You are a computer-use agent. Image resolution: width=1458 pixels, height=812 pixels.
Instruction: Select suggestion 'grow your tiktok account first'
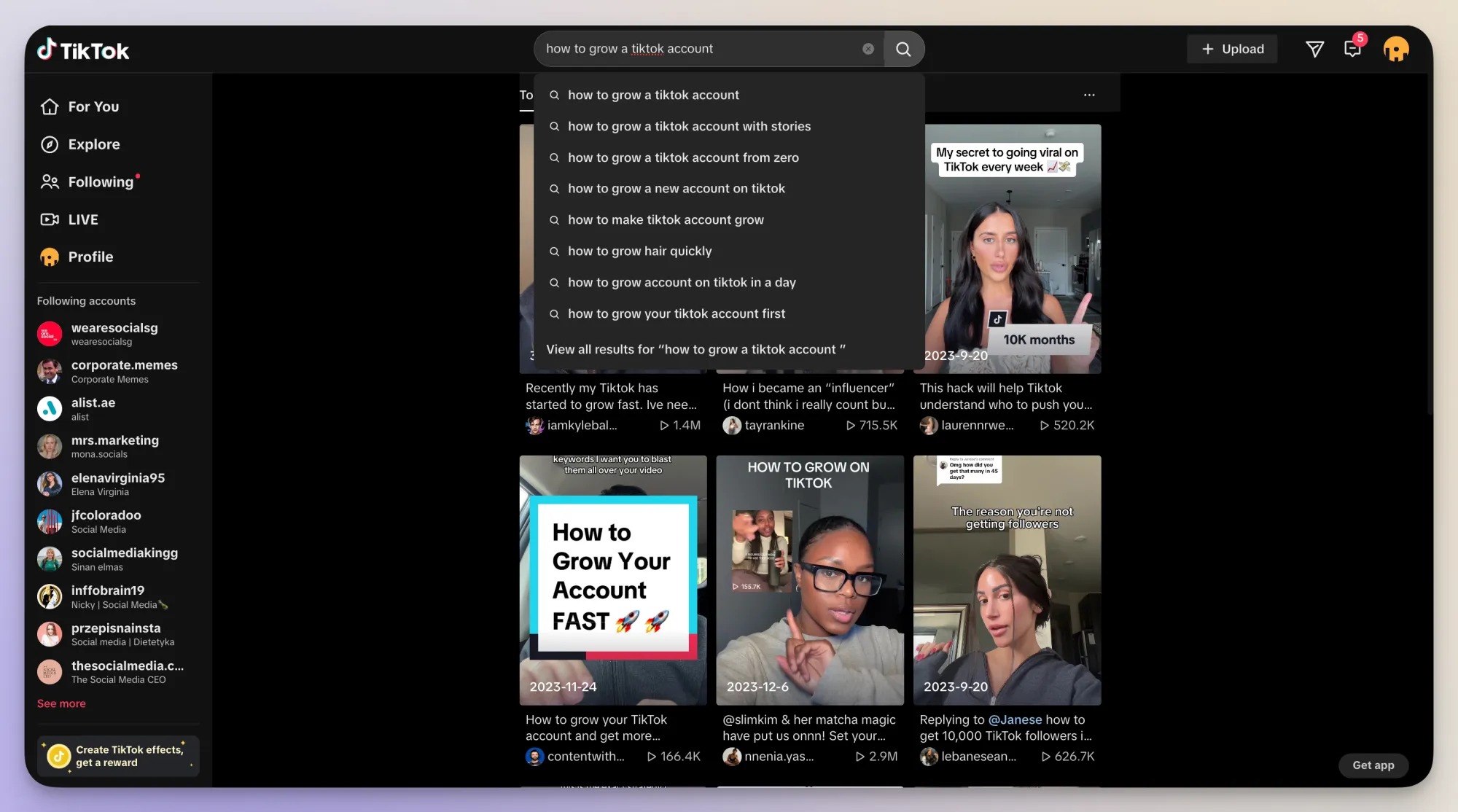coord(729,313)
